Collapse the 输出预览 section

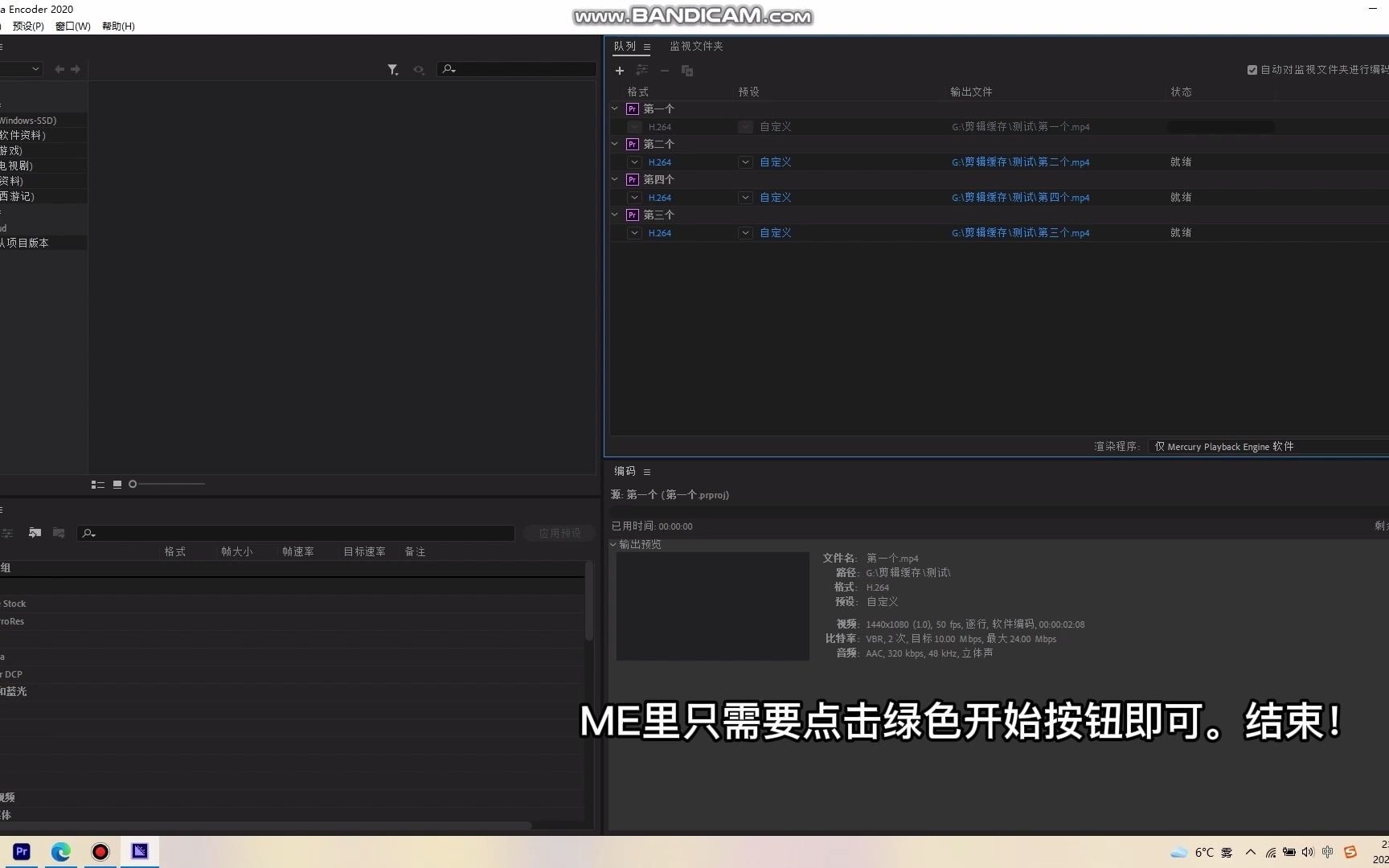(613, 545)
